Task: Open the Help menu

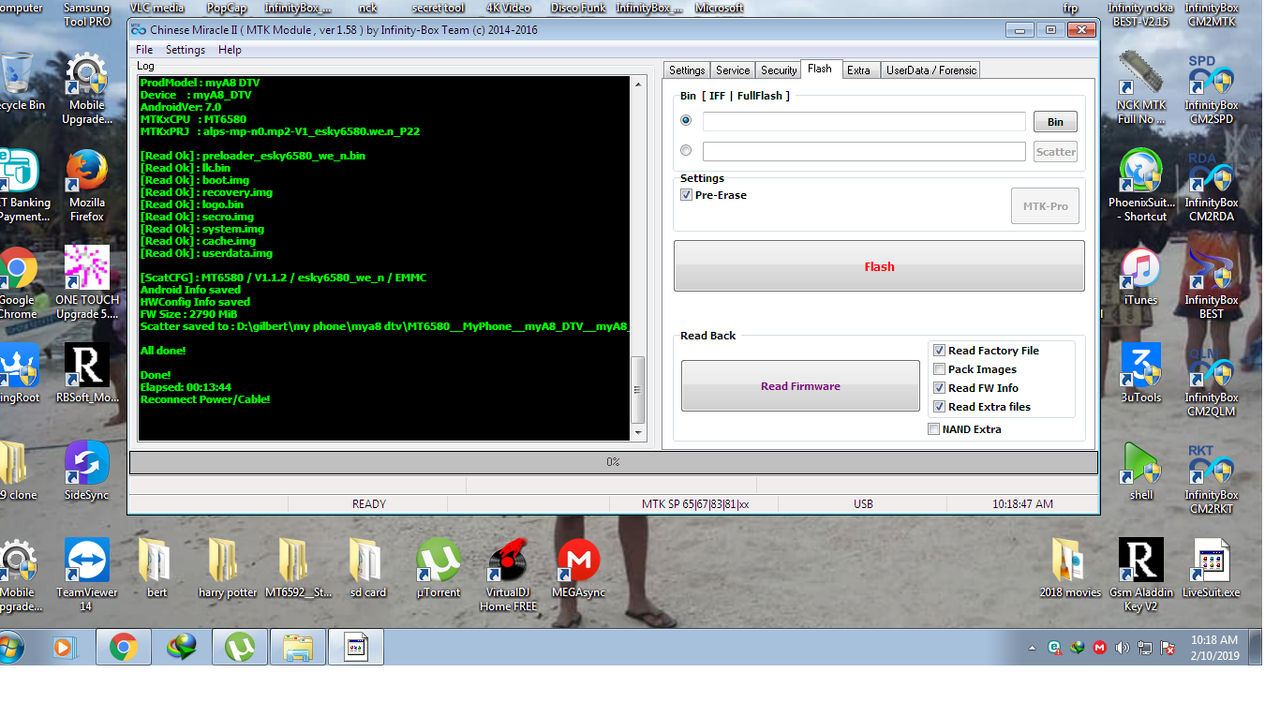Action: 229,50
